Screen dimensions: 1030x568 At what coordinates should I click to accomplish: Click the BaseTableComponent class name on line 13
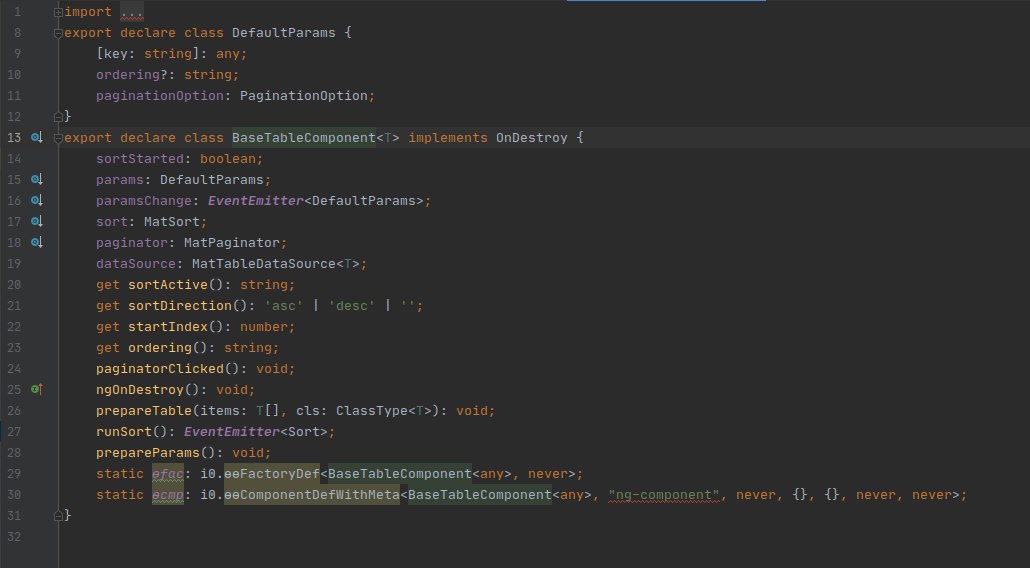pos(303,138)
